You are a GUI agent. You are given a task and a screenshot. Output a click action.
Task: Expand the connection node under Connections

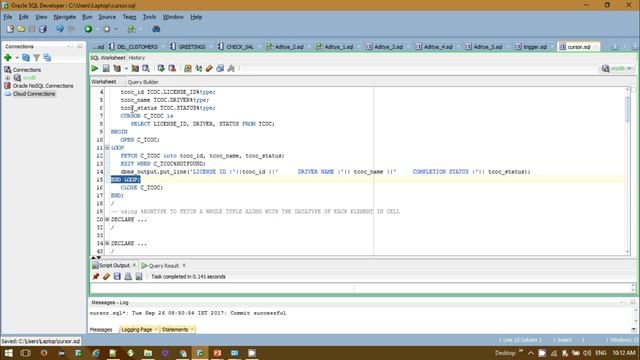tap(8, 78)
